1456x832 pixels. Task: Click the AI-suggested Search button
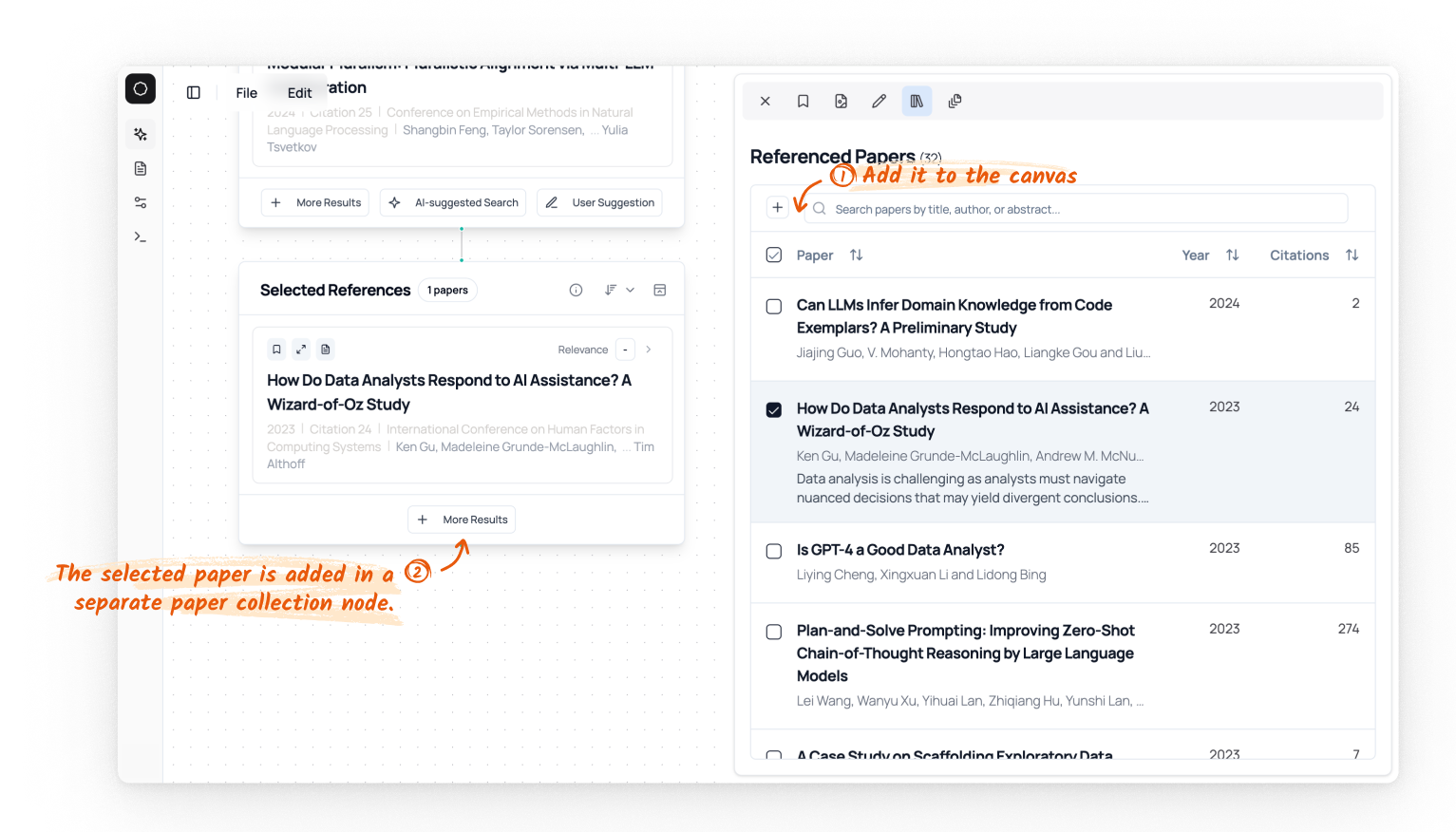(454, 202)
